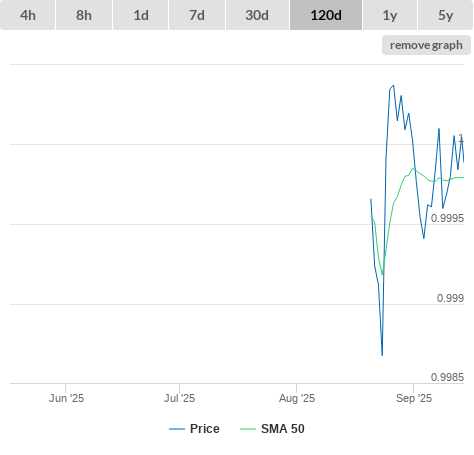Viewport: 474px width, 455px height.
Task: Click the Jun '25 axis label
Action: tap(66, 398)
